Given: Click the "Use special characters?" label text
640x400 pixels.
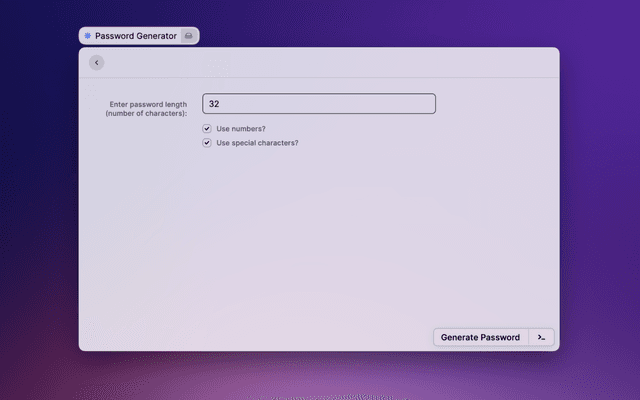Looking at the screenshot, I should click(257, 143).
